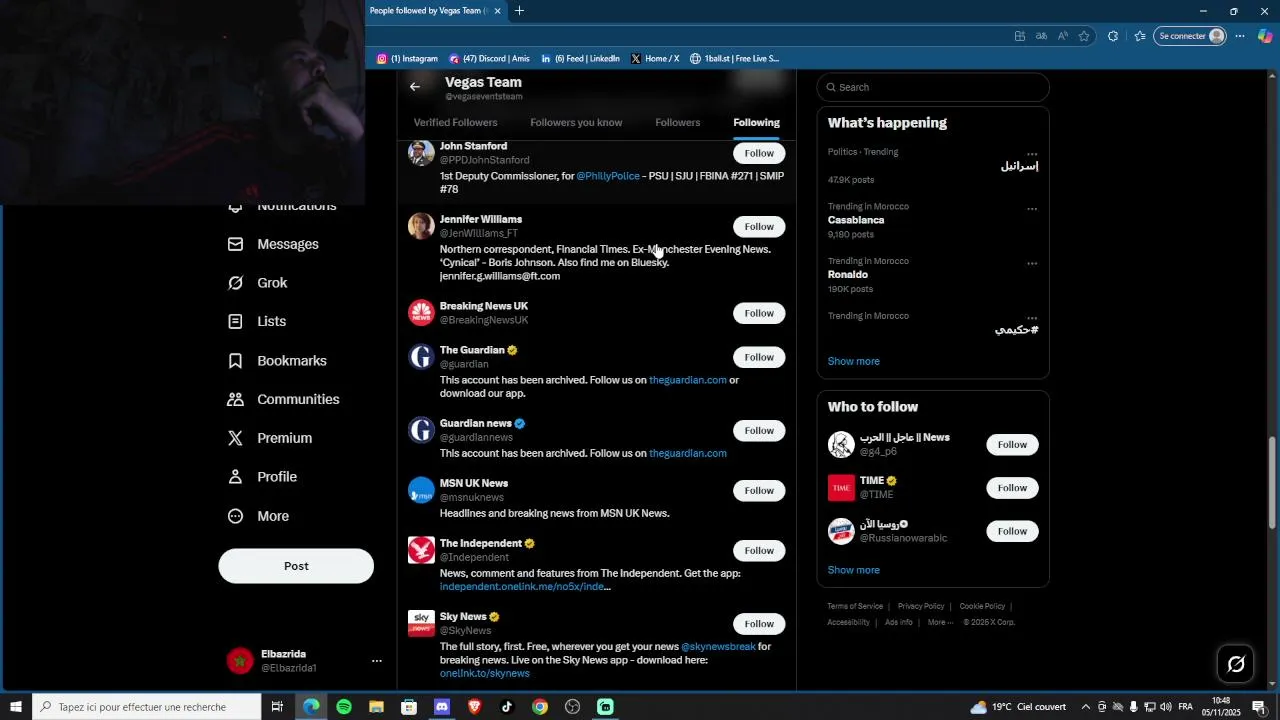Open Grok icon in sidebar
Image resolution: width=1280 pixels, height=720 pixels.
click(x=235, y=283)
